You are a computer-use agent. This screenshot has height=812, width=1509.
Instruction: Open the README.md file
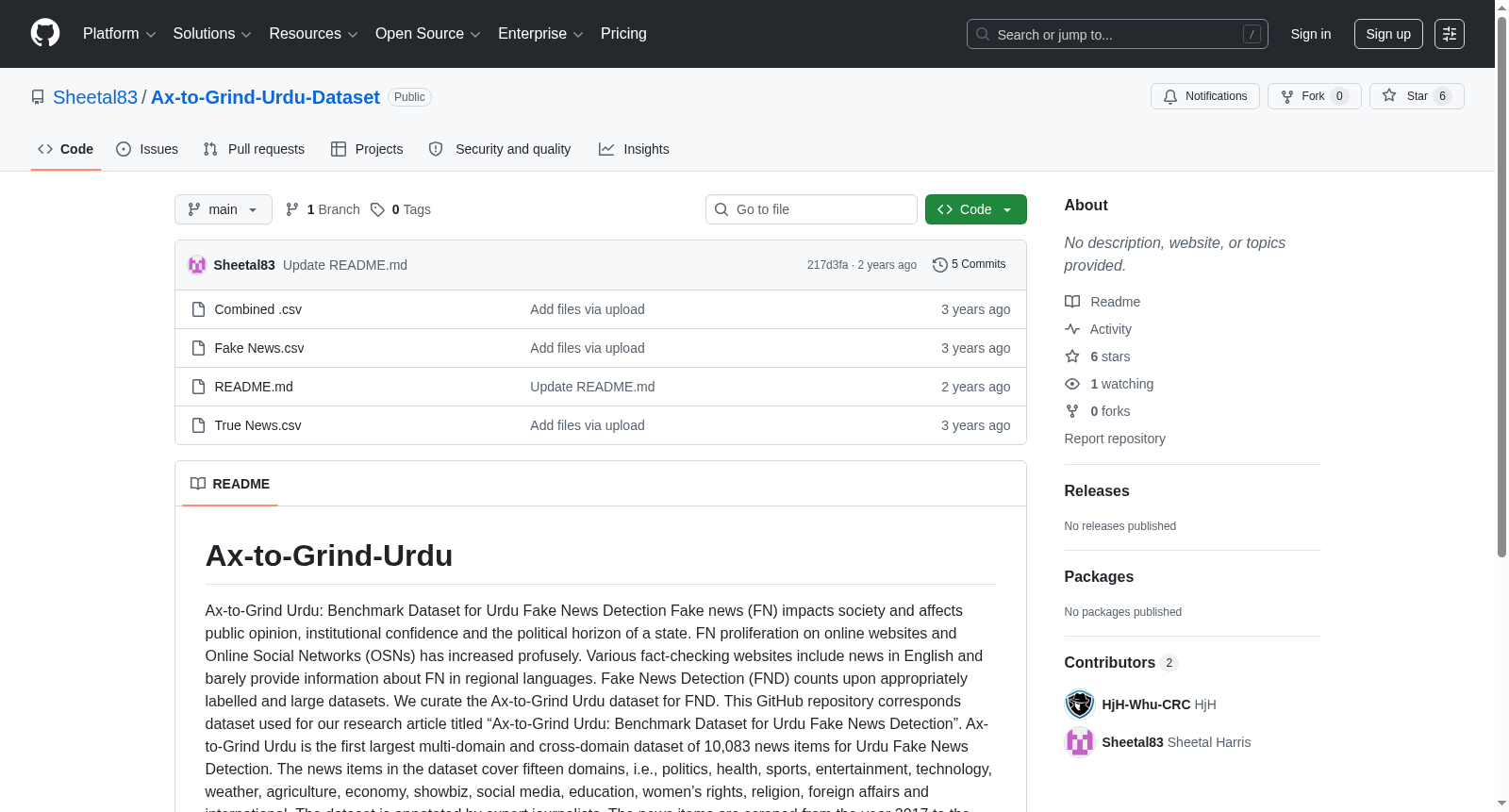point(254,387)
